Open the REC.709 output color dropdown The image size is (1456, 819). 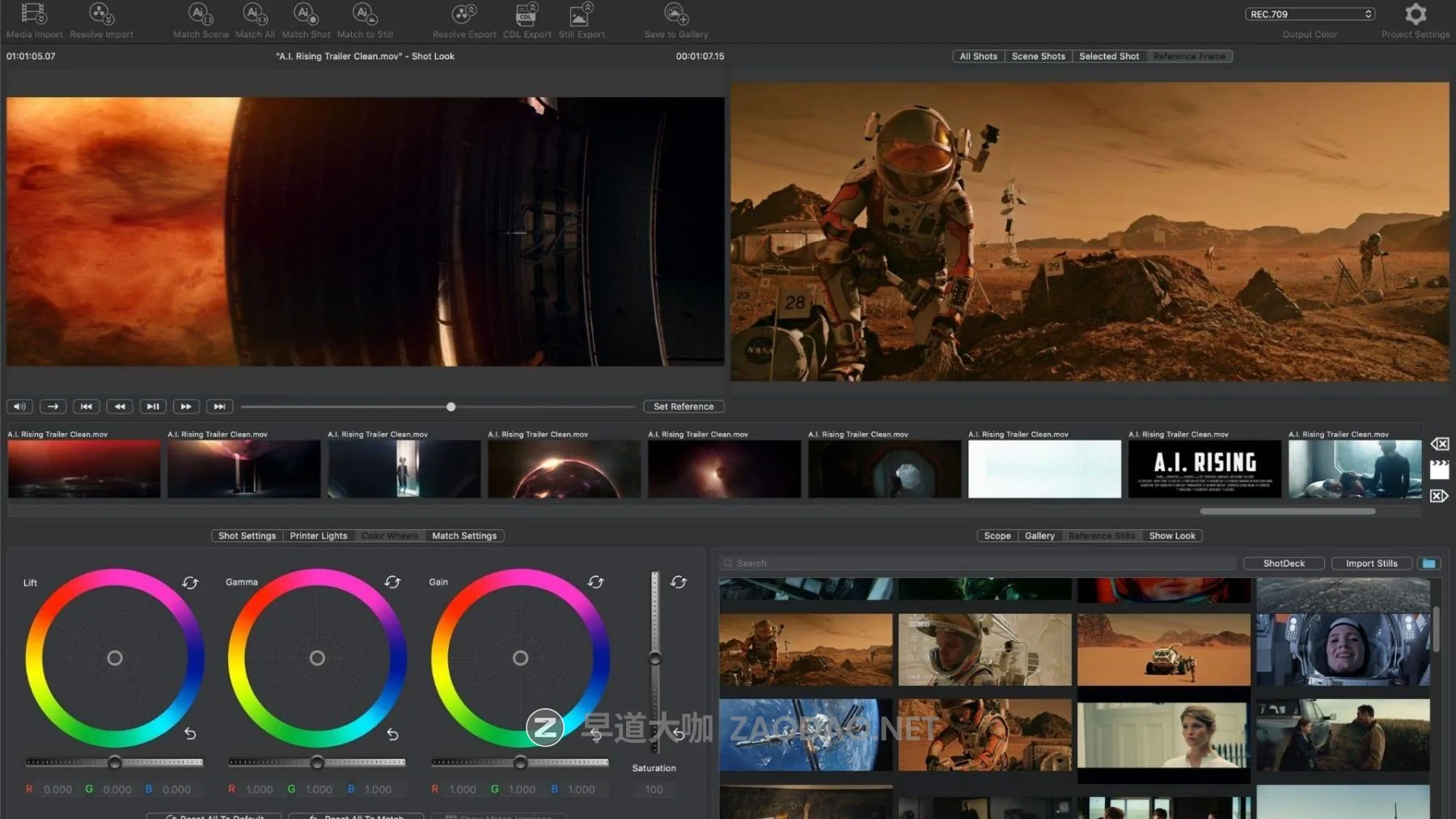(1310, 14)
